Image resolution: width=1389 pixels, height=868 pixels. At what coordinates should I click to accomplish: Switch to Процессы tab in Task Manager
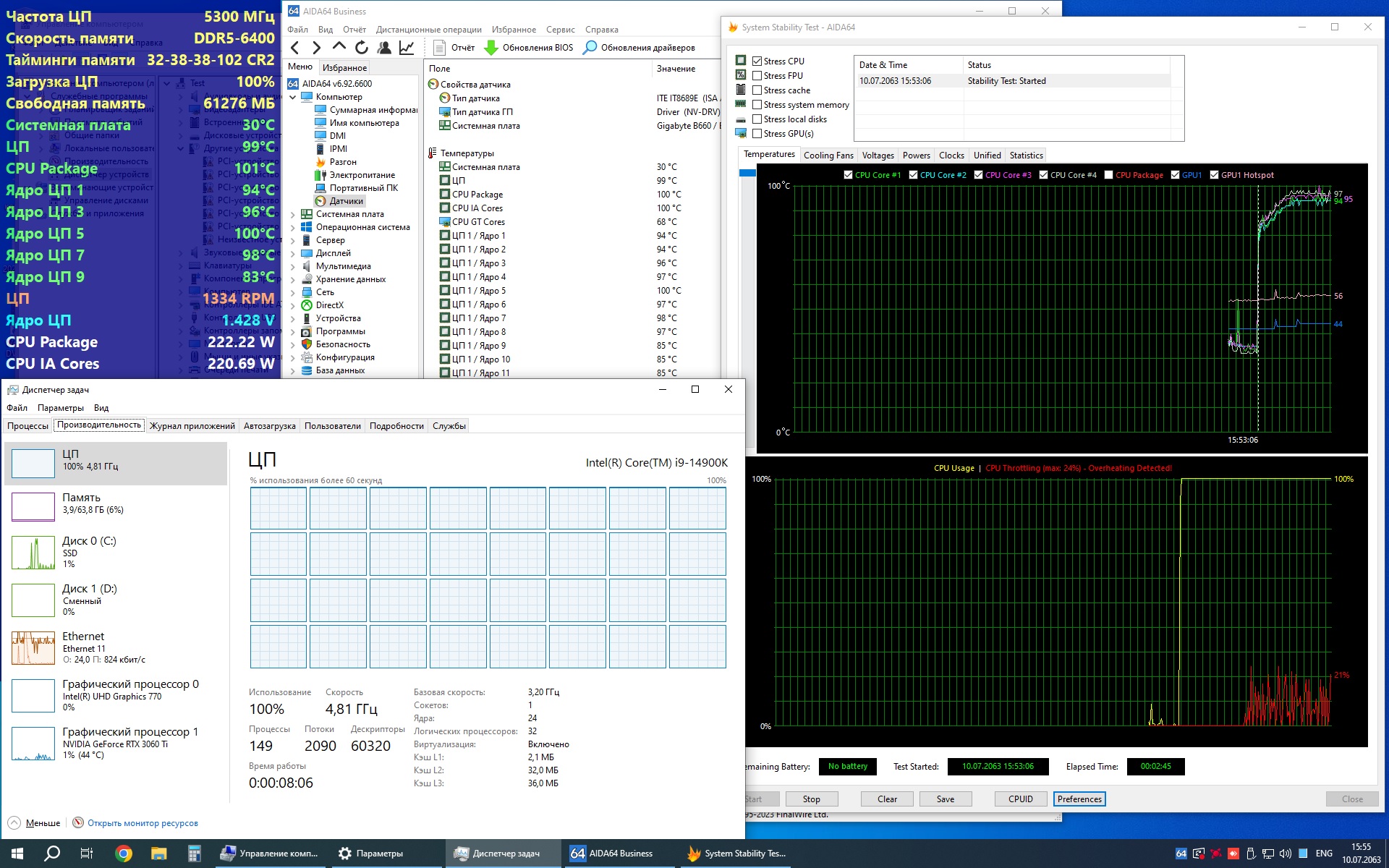(x=27, y=426)
